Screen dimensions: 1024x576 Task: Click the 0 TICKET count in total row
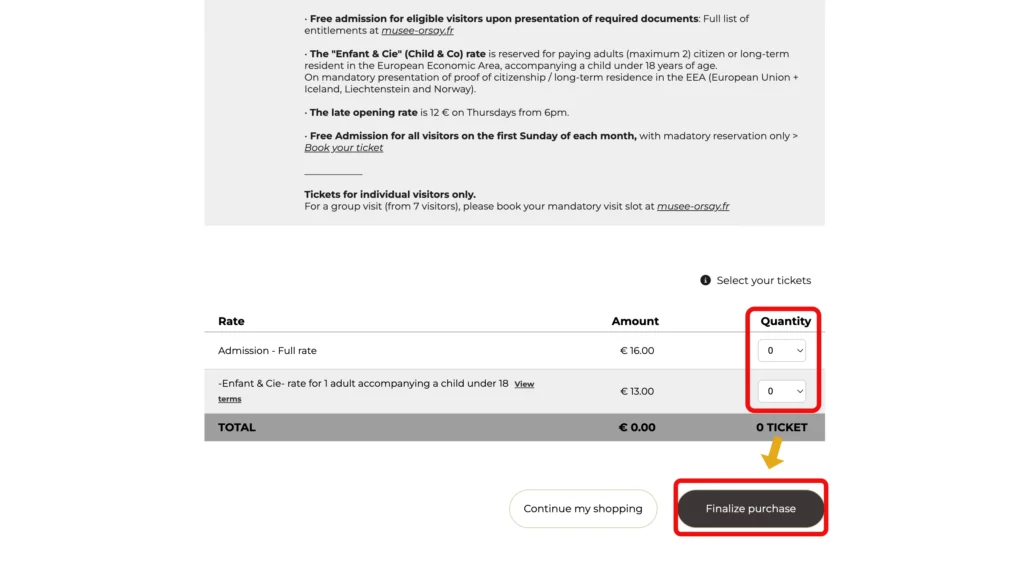click(781, 428)
